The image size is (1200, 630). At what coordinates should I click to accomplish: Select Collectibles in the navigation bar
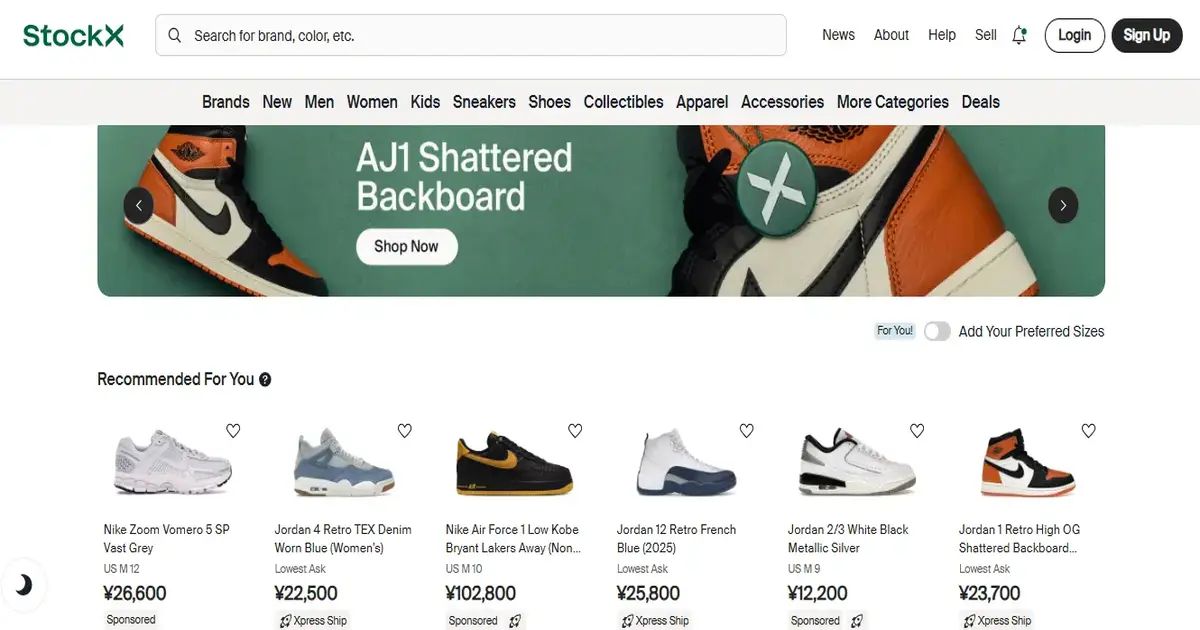[x=623, y=102]
